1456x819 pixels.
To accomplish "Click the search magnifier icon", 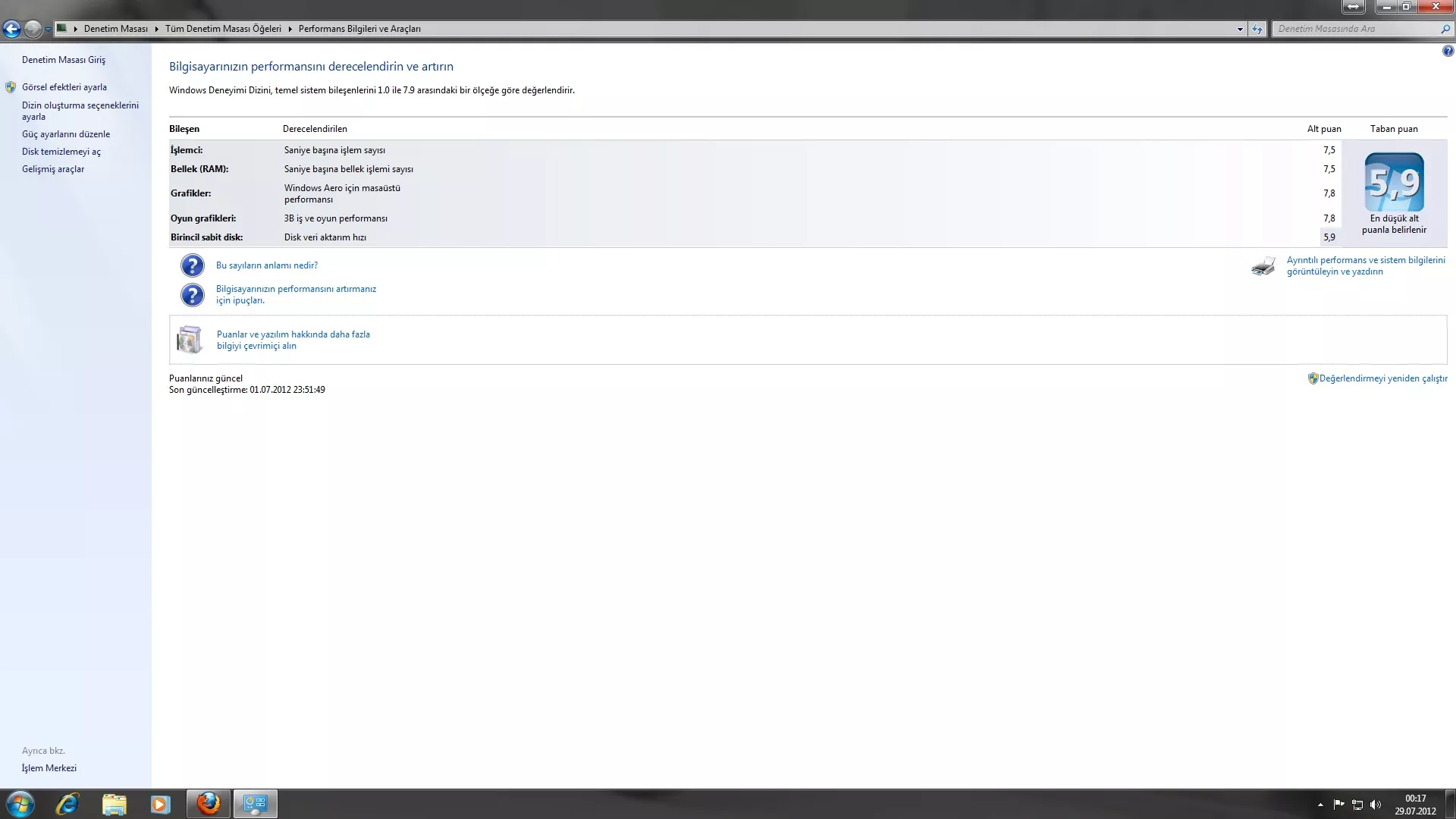I will [x=1445, y=29].
